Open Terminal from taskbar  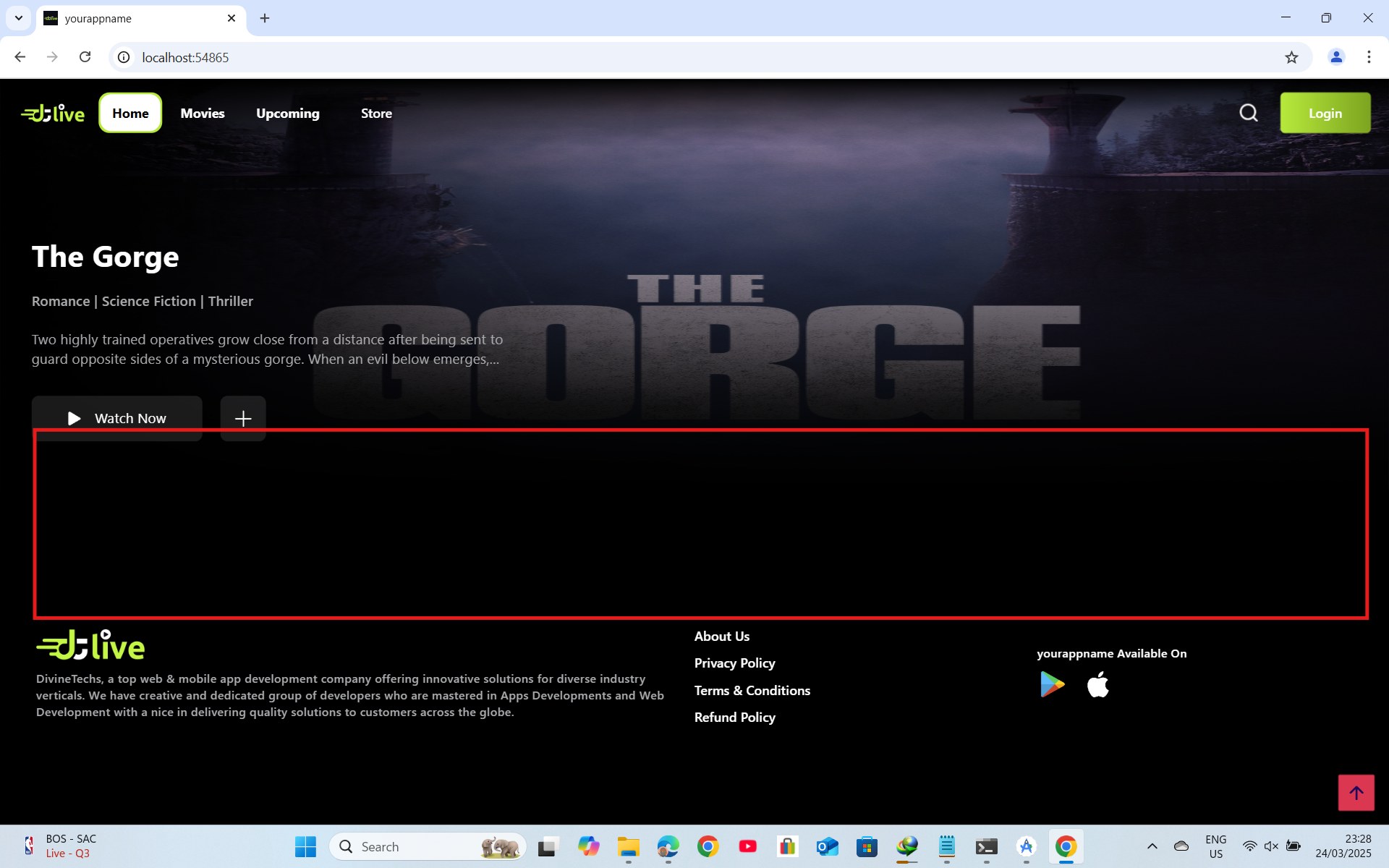coord(986,846)
